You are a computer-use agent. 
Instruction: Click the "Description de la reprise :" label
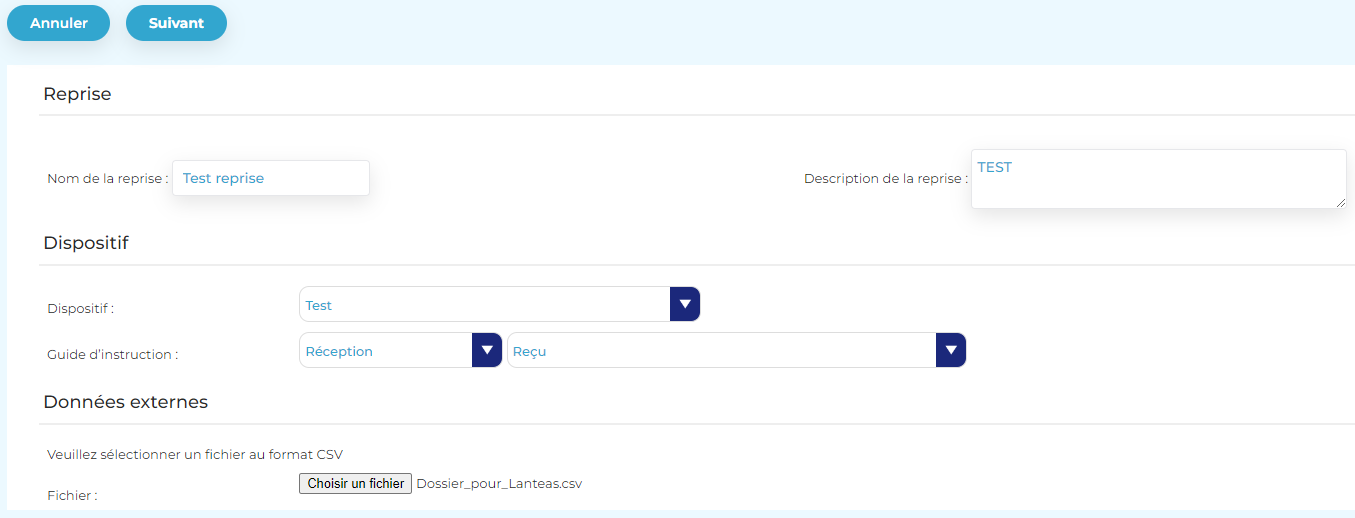click(x=885, y=179)
